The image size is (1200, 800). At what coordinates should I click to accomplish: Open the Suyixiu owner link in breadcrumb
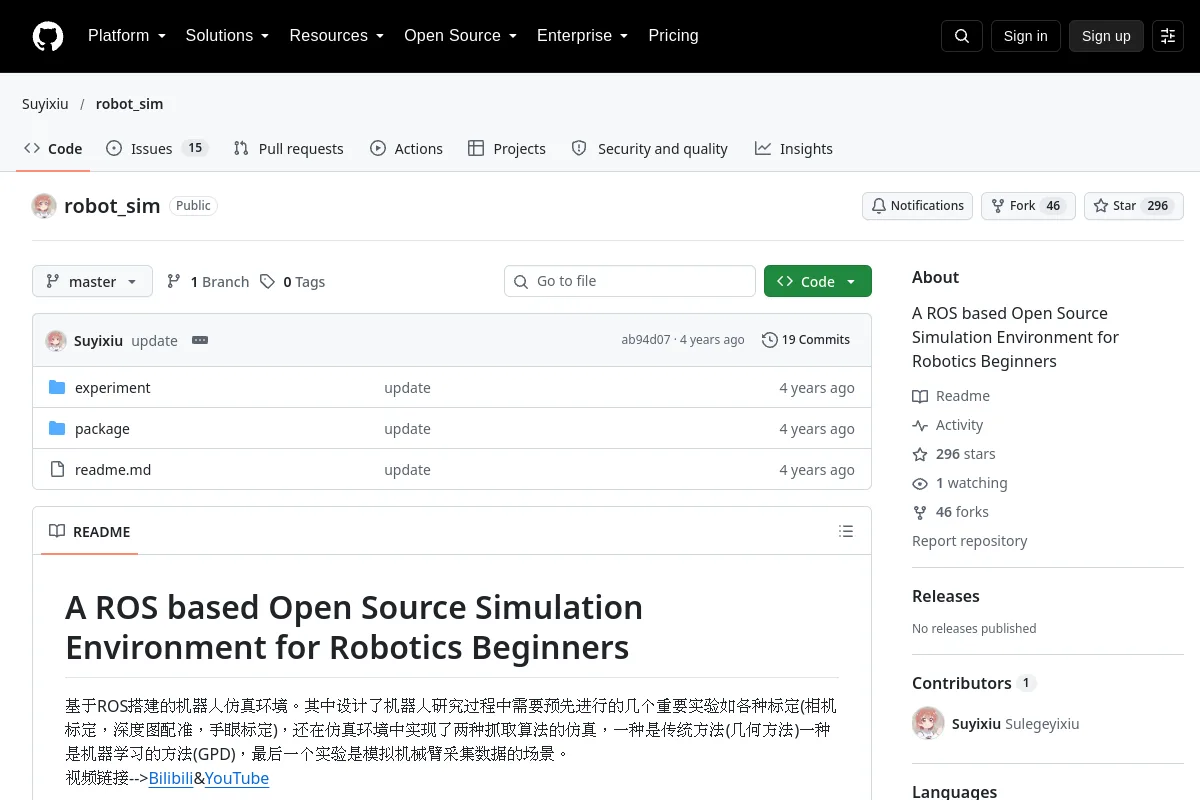point(45,104)
